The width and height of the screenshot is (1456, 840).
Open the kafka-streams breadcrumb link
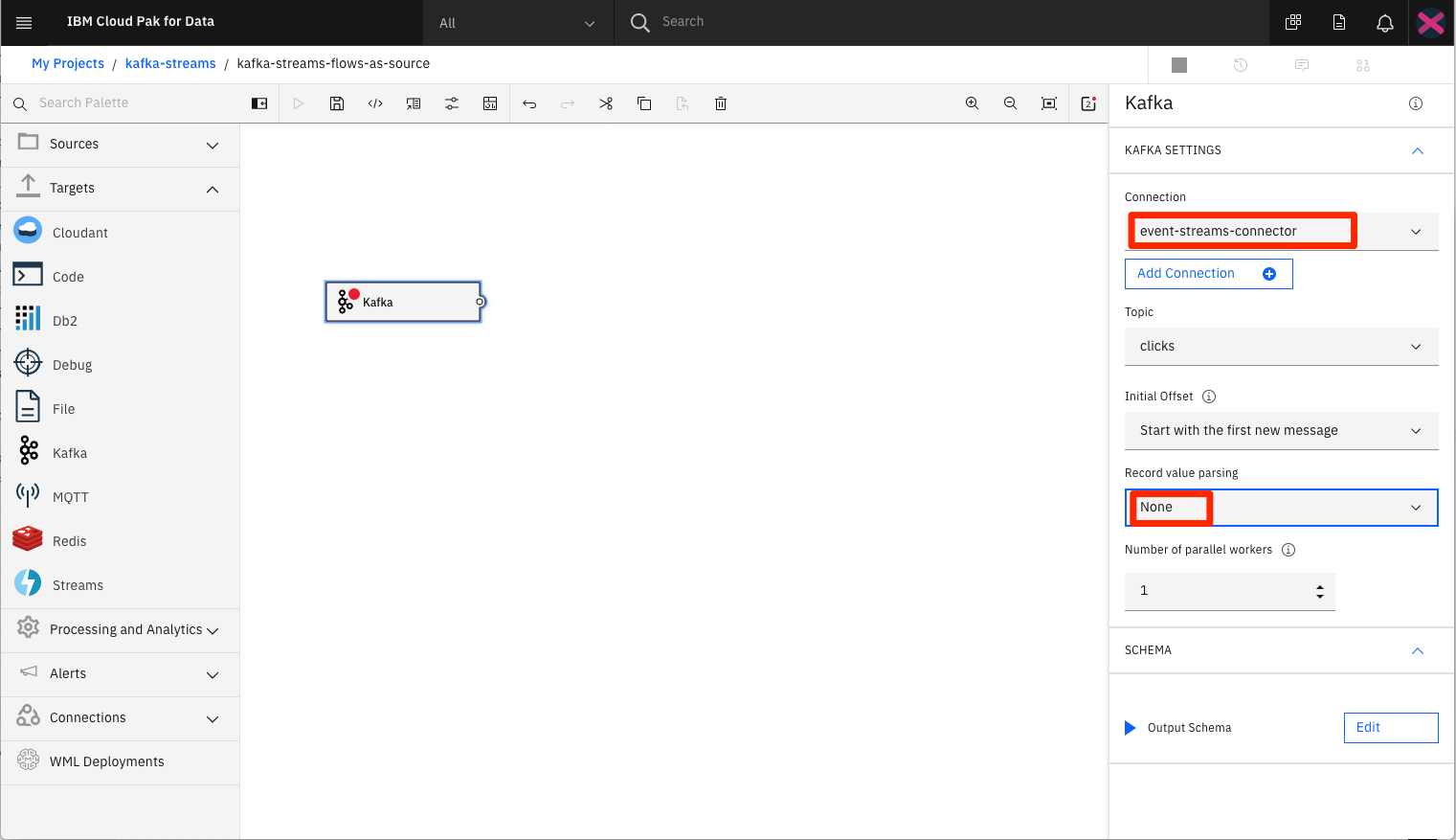[x=170, y=63]
